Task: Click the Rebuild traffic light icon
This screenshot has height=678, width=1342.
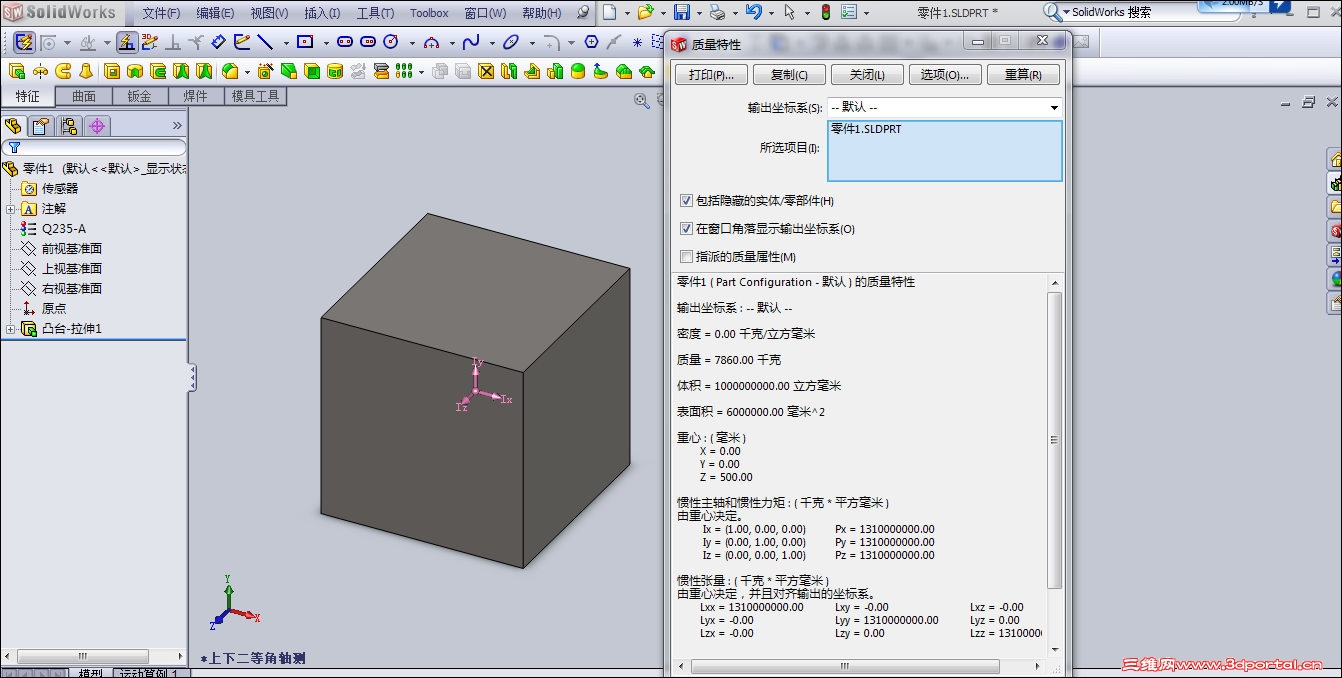Action: coord(826,12)
